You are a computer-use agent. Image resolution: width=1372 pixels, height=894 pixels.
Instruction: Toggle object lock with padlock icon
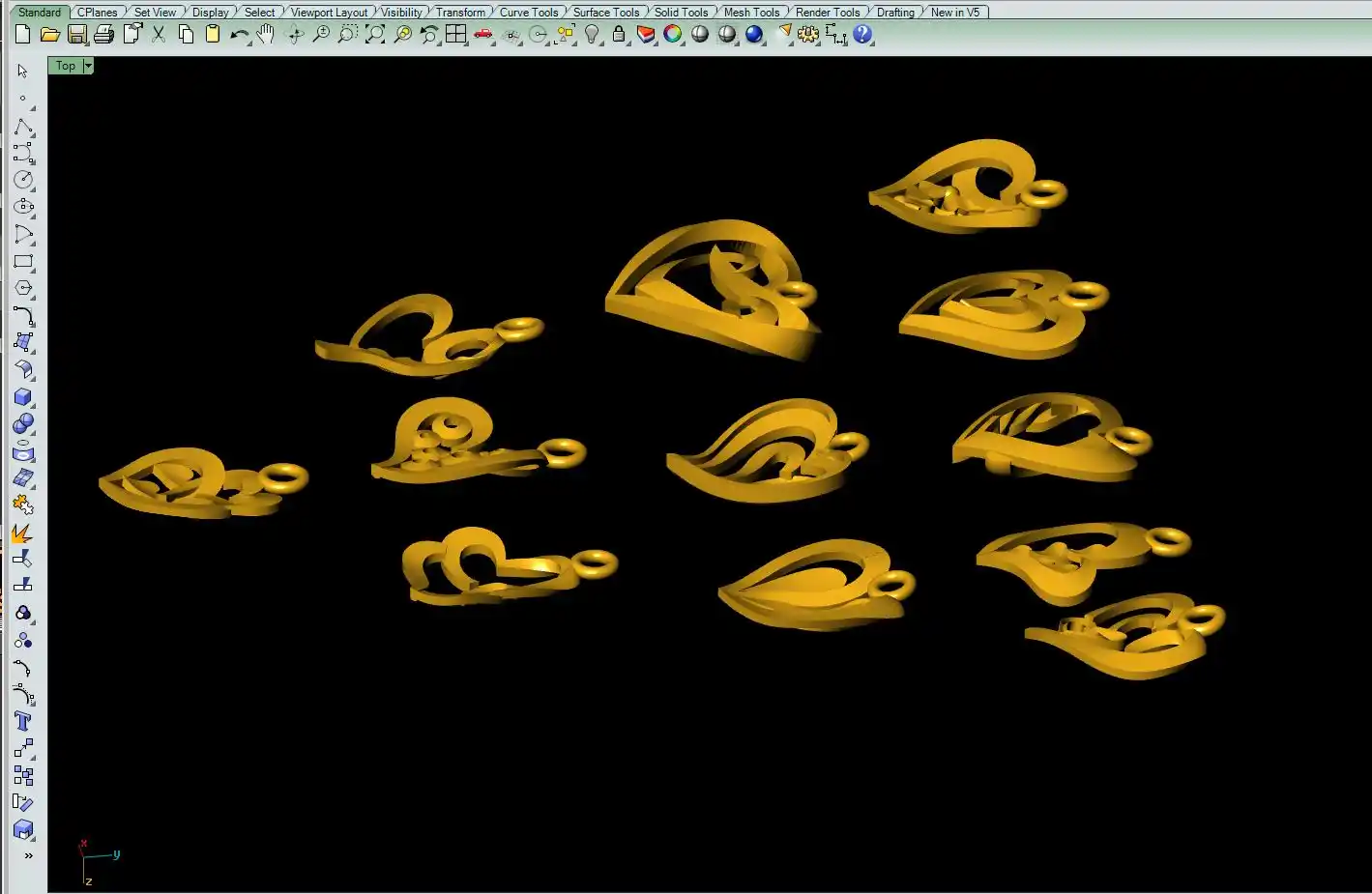click(619, 35)
